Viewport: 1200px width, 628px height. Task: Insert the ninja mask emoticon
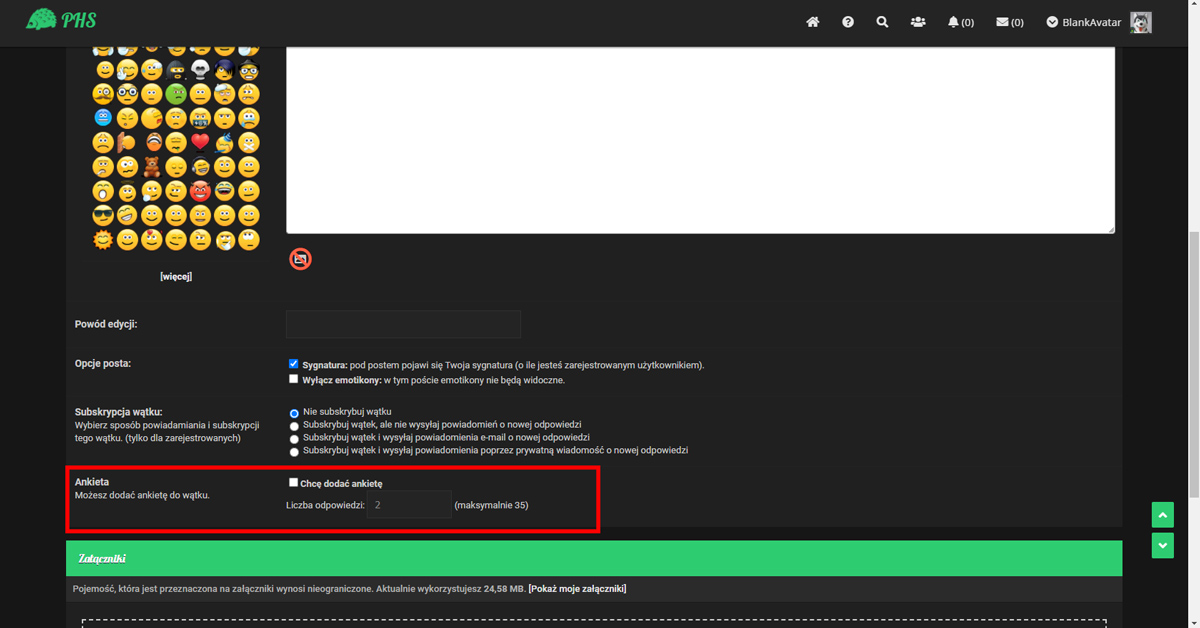176,70
